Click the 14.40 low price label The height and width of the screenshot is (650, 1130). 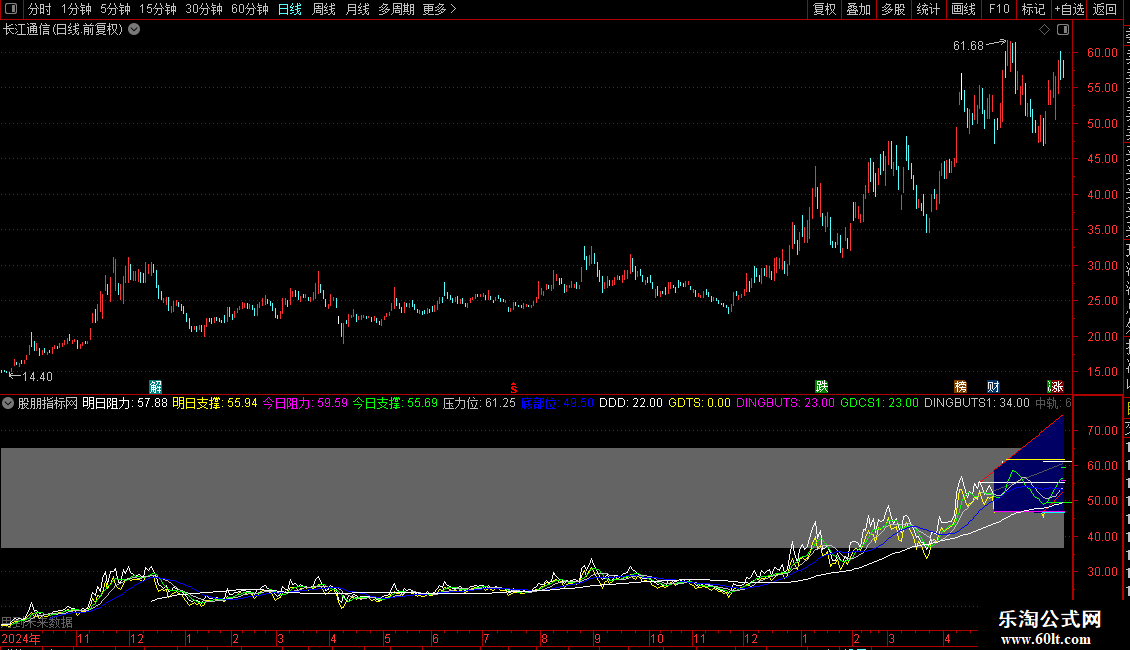37,377
